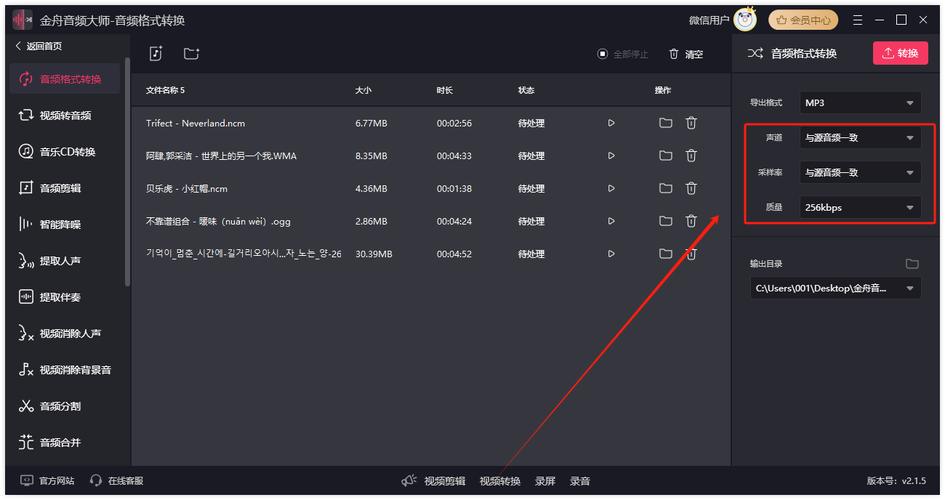The width and height of the screenshot is (945, 500).
Task: Start conversion with the 转换 button
Action: (900, 53)
